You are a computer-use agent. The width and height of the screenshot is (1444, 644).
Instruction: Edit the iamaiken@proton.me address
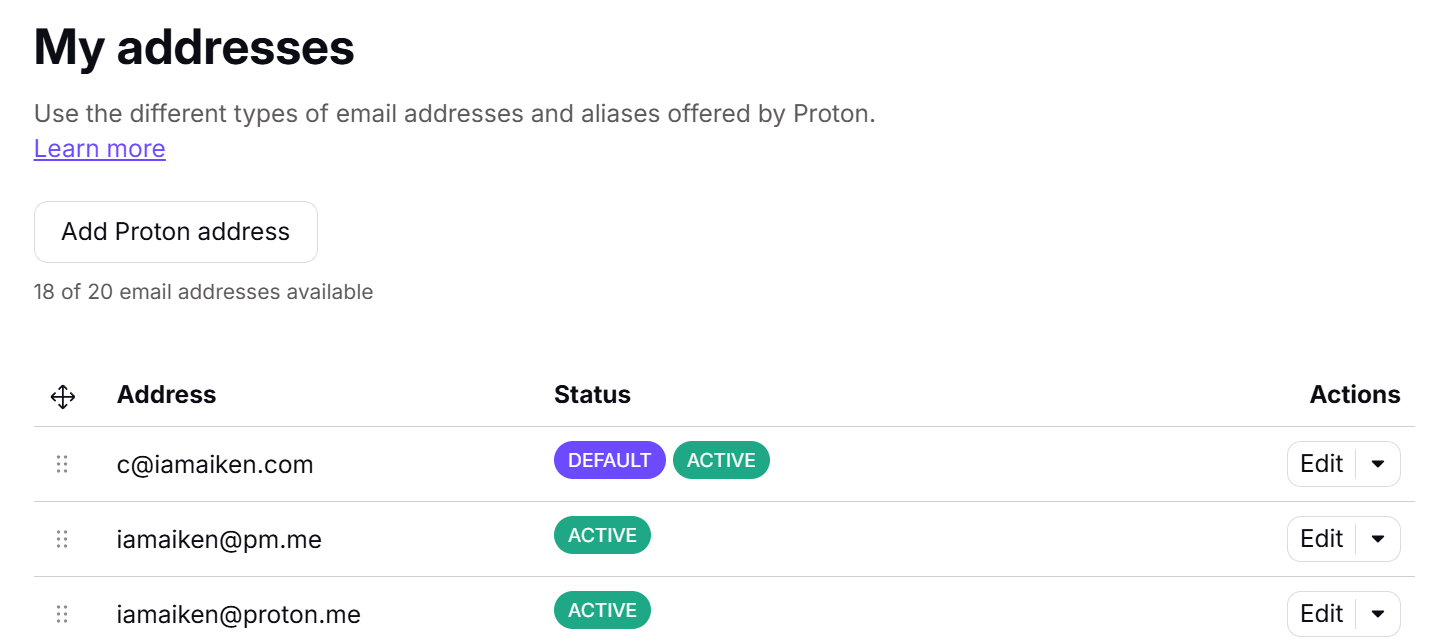coord(1321,613)
